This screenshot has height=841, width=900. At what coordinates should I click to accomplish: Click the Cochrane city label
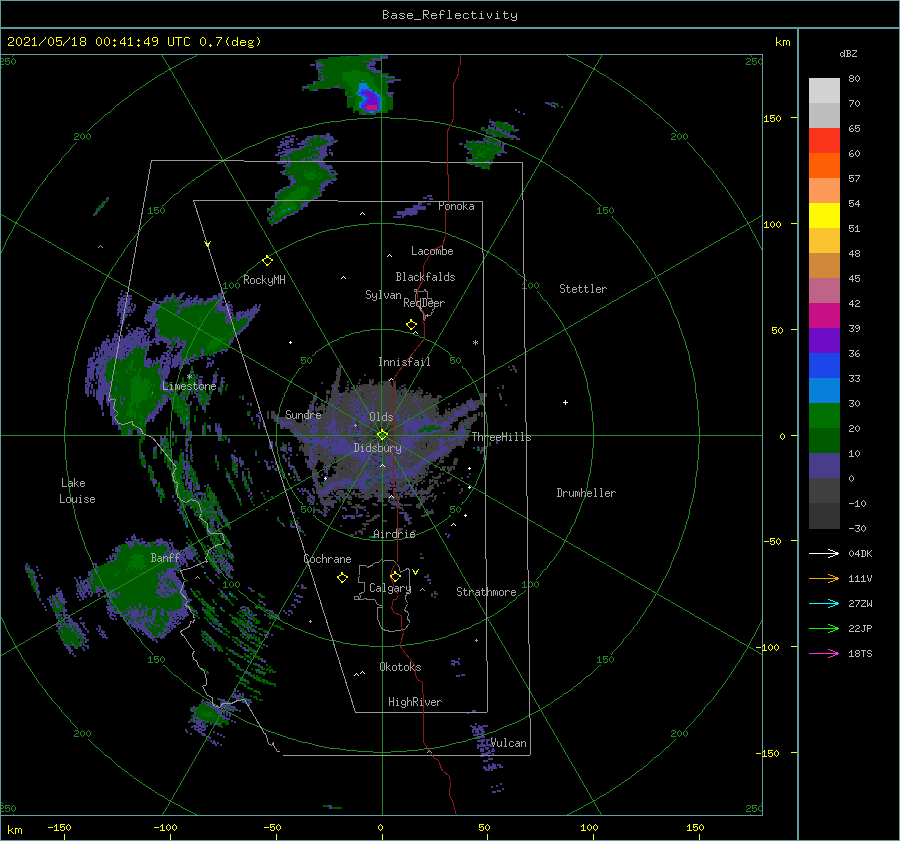327,559
